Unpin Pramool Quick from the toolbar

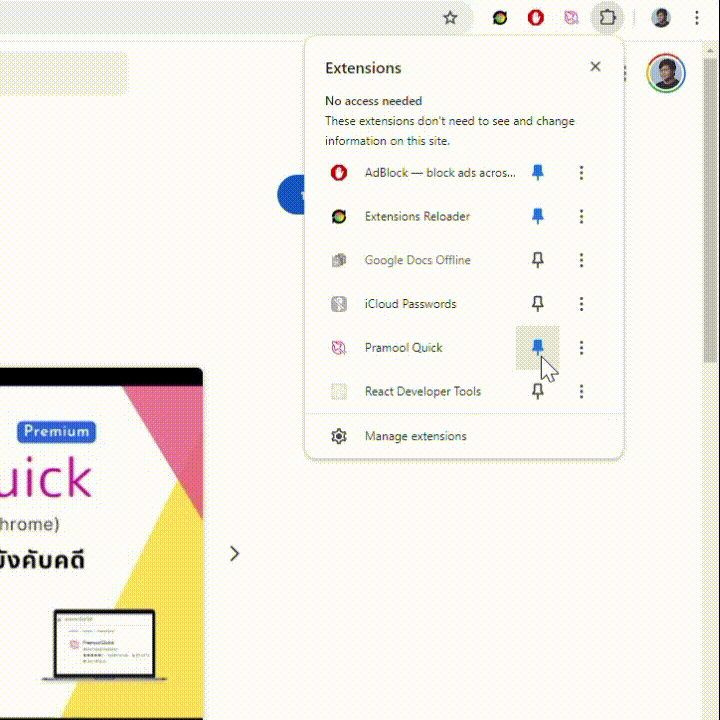538,348
